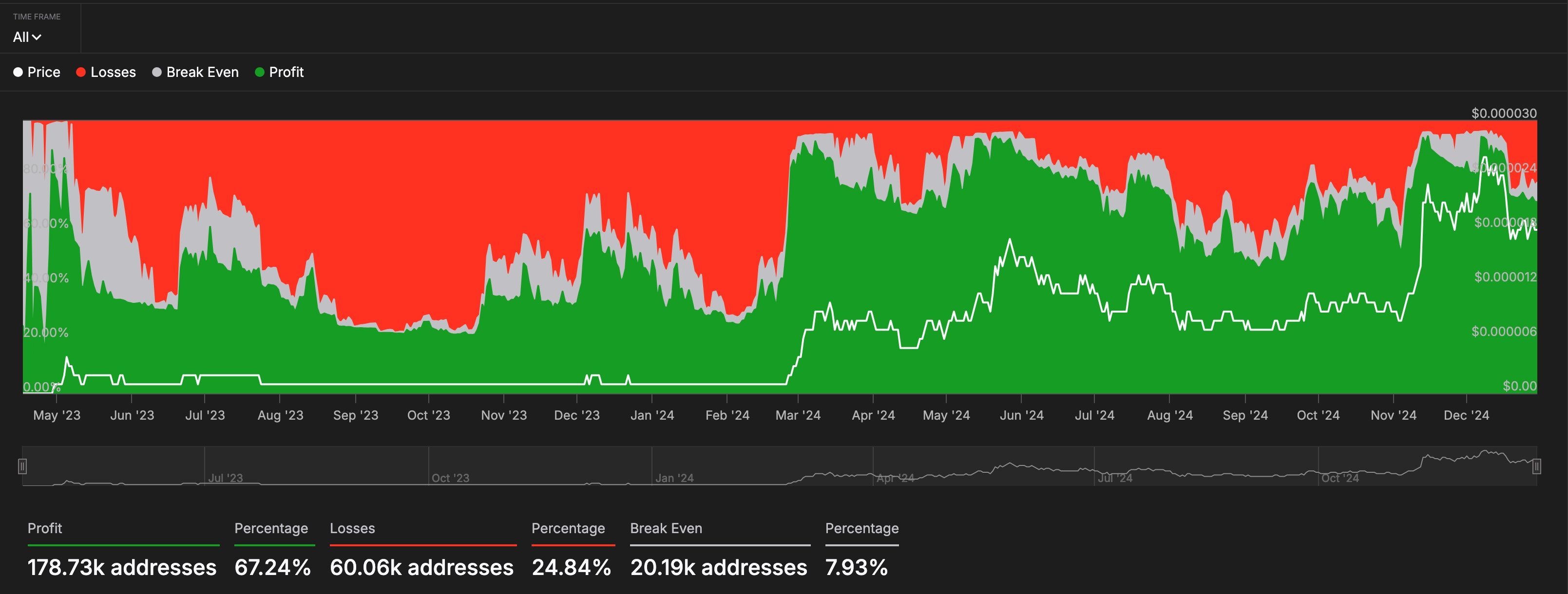Click the white Price legend dot

click(x=18, y=73)
